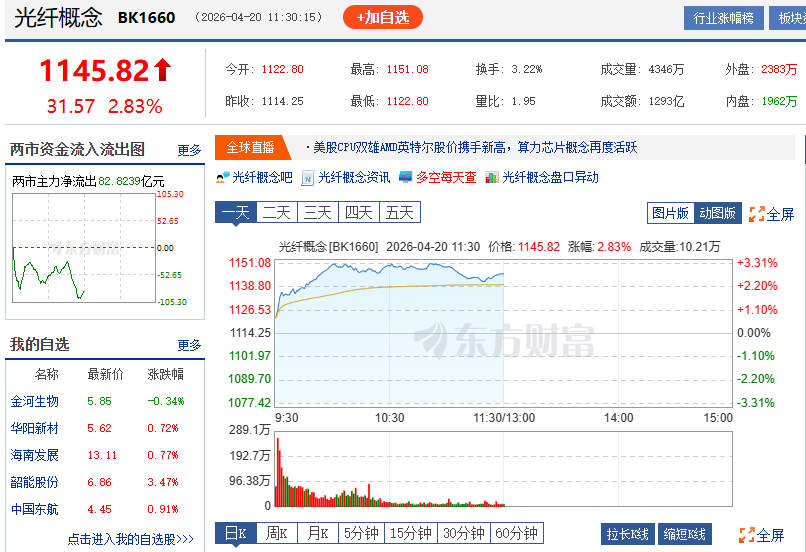The width and height of the screenshot is (806, 552).
Task: Click 韶能股份 change value 3.47%
Action: tap(163, 483)
